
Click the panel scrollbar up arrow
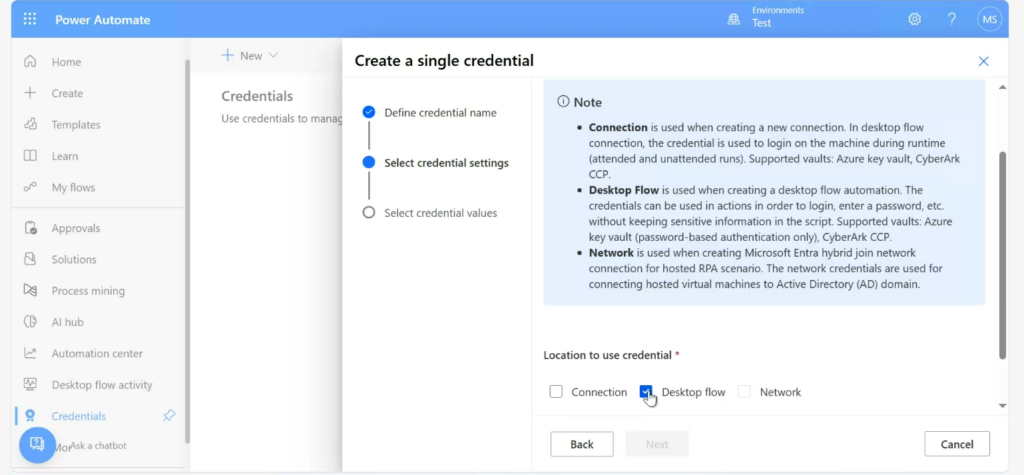(x=1003, y=88)
